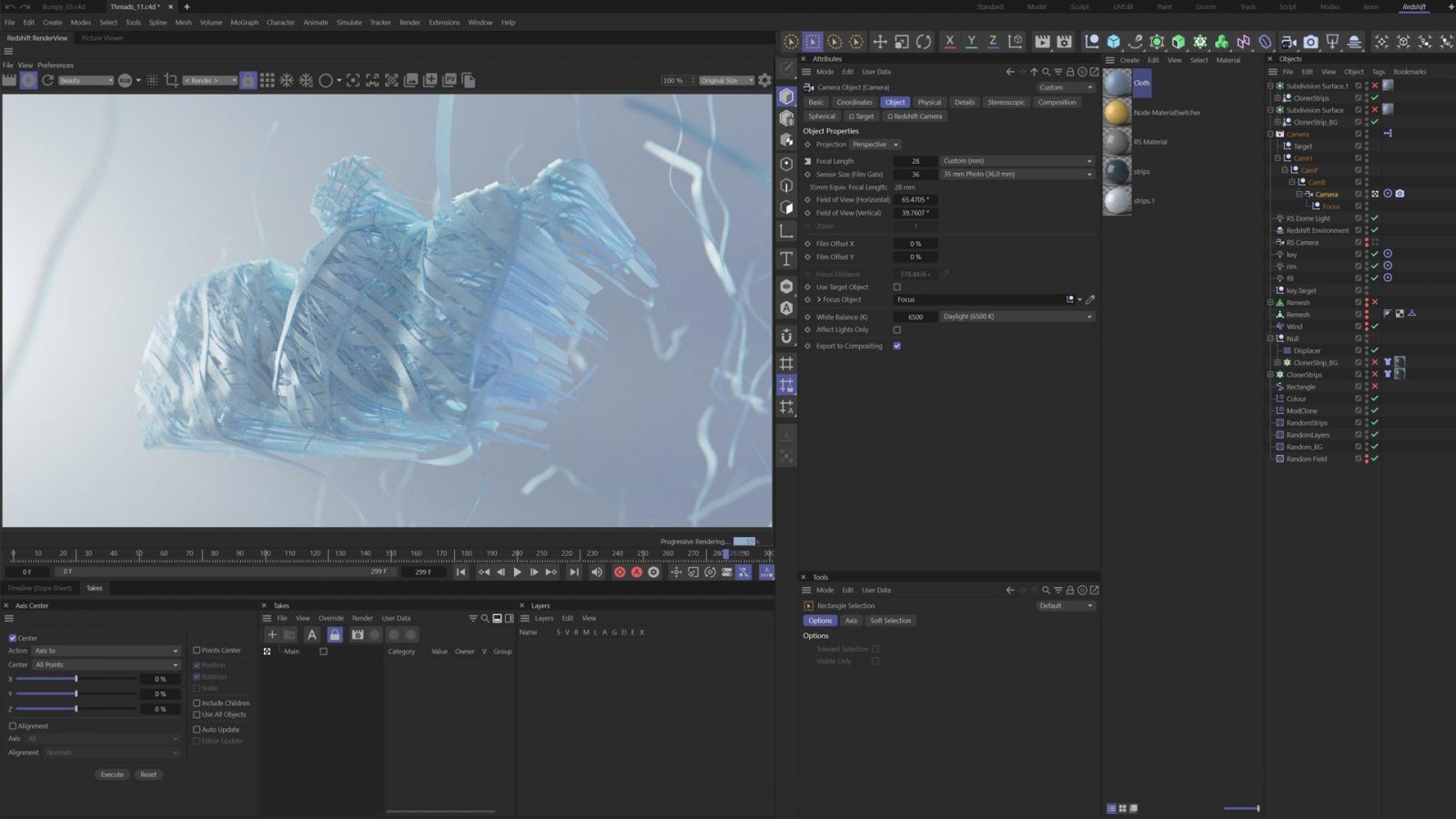Click the Reset button in Axis Center

[x=148, y=774]
